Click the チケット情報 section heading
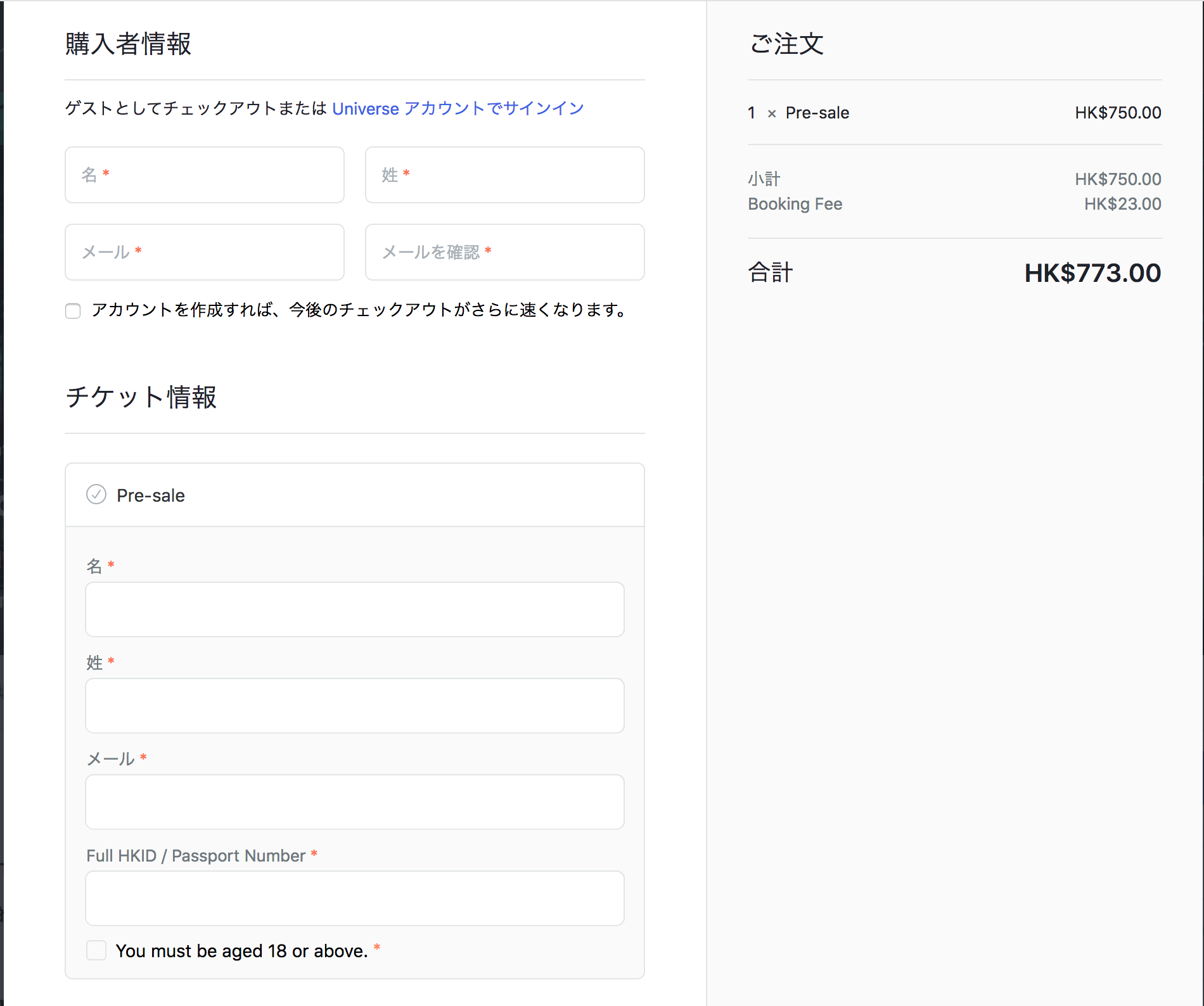Screen dimensions: 1204x1006 [x=141, y=397]
